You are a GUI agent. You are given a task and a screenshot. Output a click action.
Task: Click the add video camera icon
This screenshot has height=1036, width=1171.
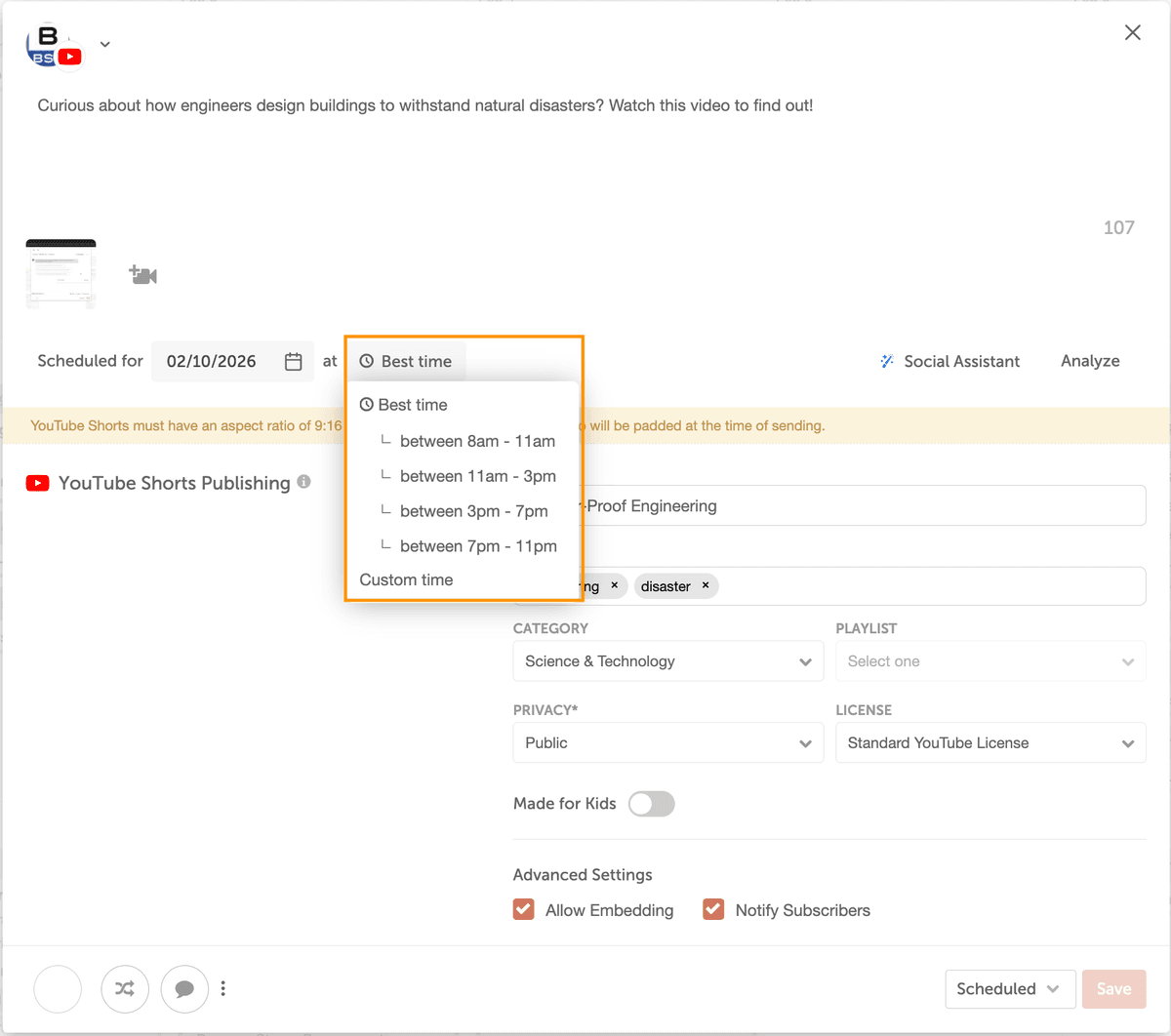[142, 274]
